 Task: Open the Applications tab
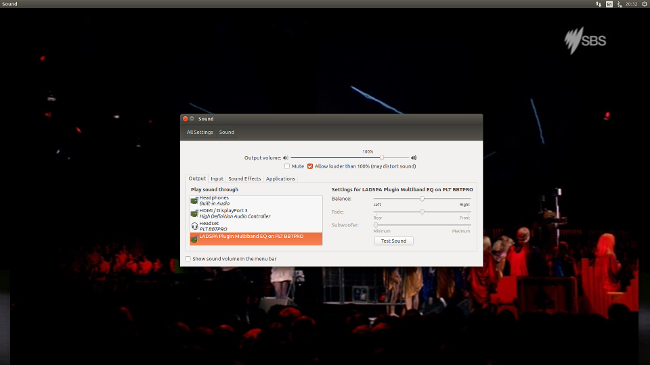(x=280, y=179)
